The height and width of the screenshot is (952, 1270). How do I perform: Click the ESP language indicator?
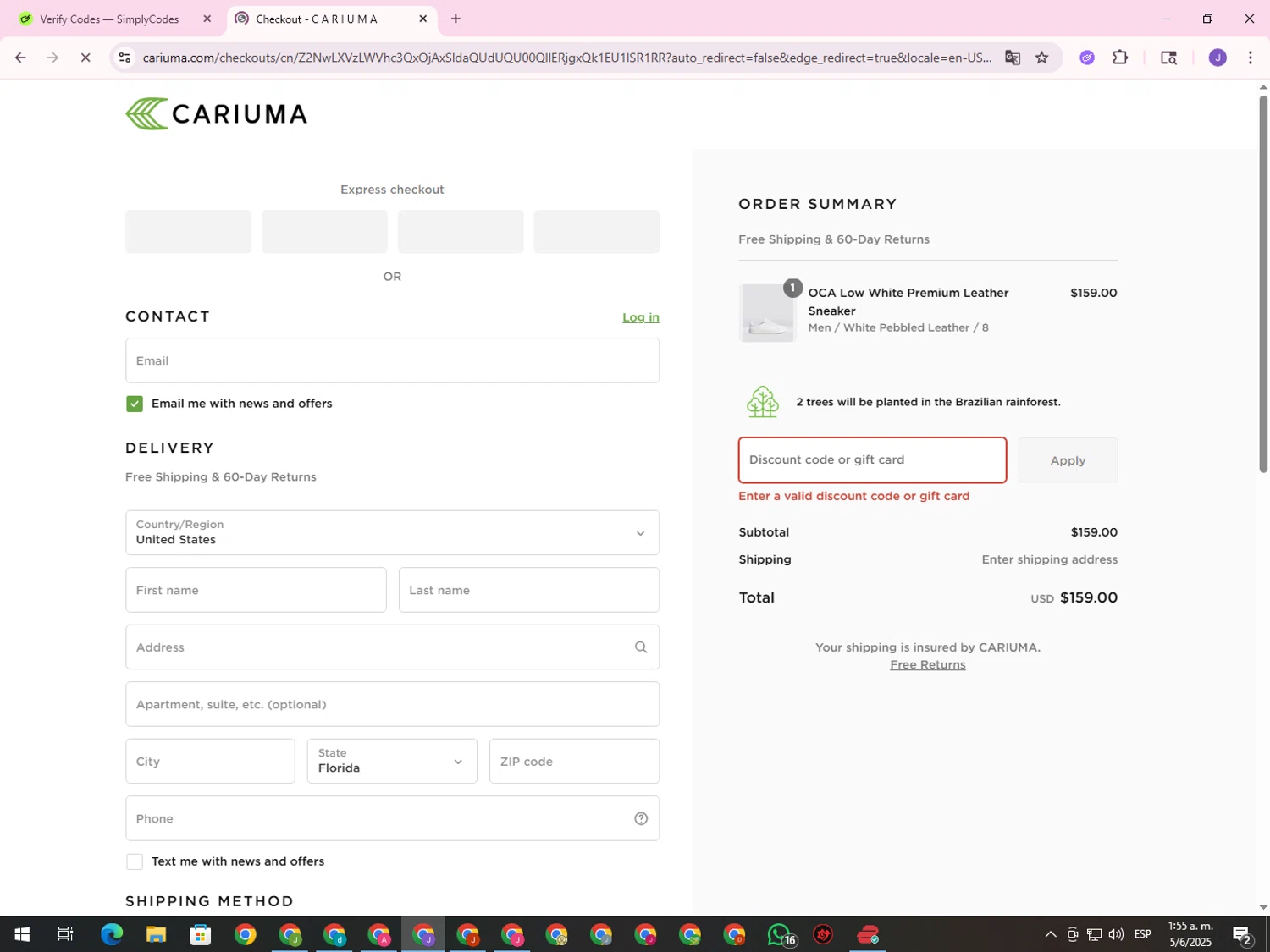(1142, 935)
